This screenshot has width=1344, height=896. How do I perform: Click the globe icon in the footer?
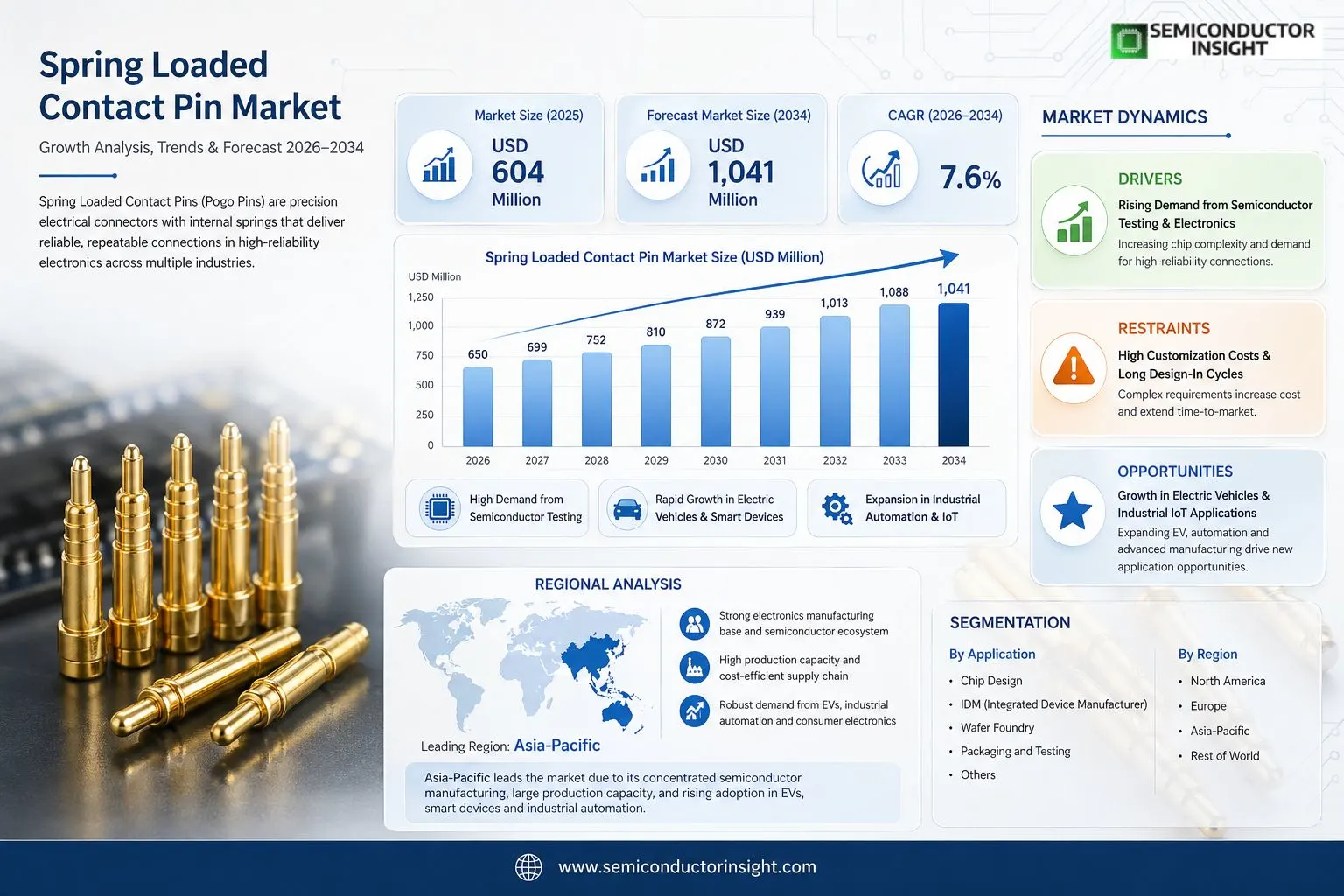click(x=528, y=867)
